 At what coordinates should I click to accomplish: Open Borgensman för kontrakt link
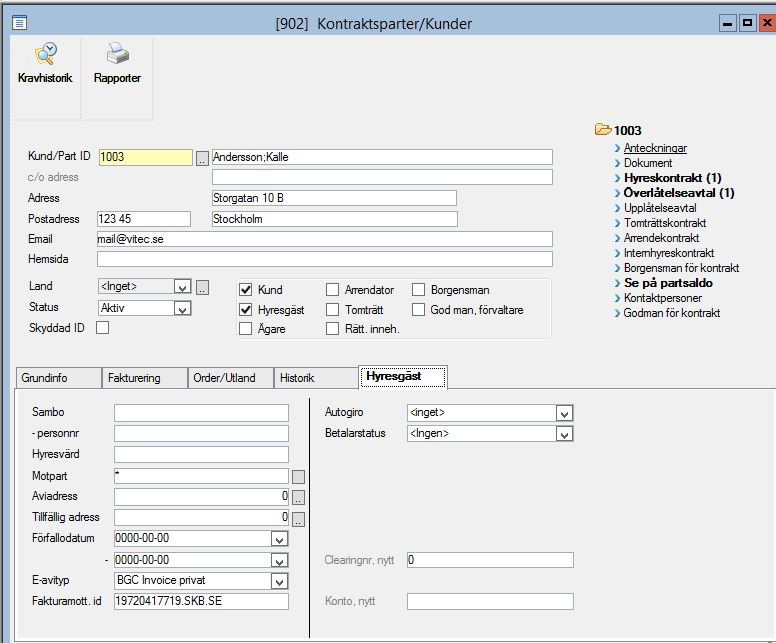pos(681,268)
